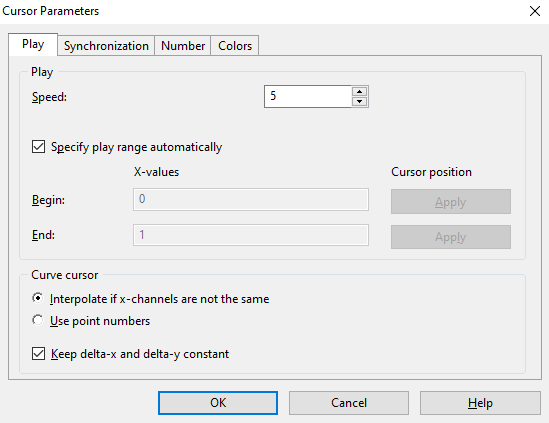Click Apply next to the End field
The width and height of the screenshot is (549, 423).
pyautogui.click(x=451, y=237)
